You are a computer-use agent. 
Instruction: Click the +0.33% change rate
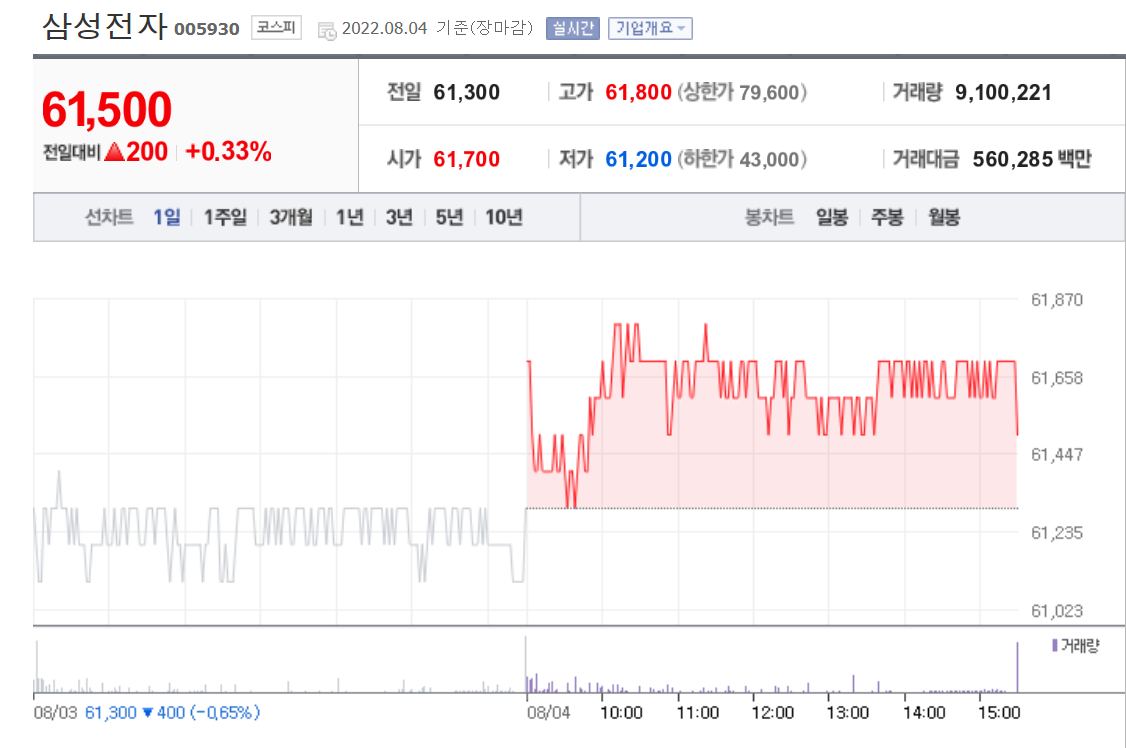(x=228, y=151)
